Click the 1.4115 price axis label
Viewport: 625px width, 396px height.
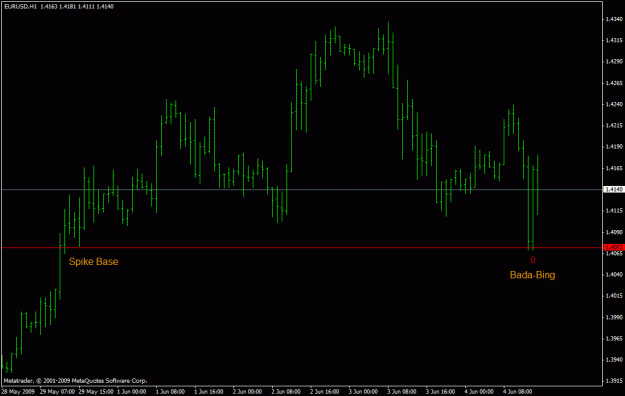614,211
